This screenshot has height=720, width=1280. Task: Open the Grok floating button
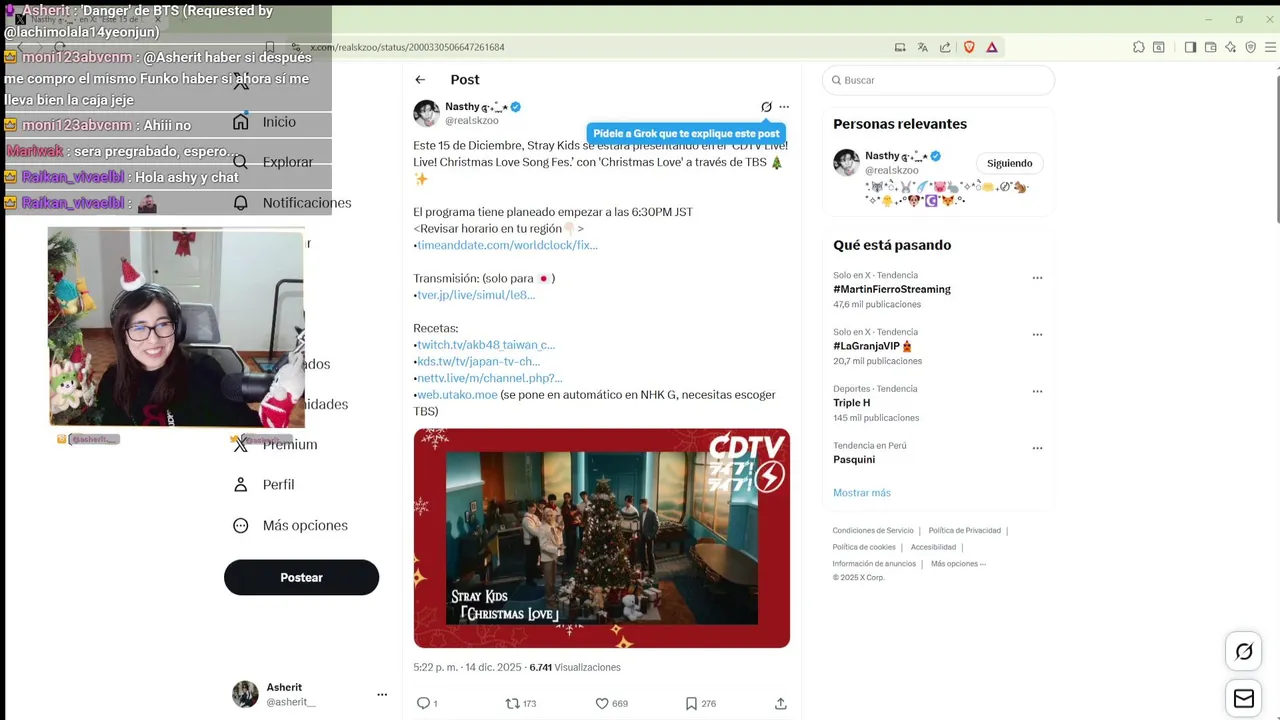tap(1244, 652)
